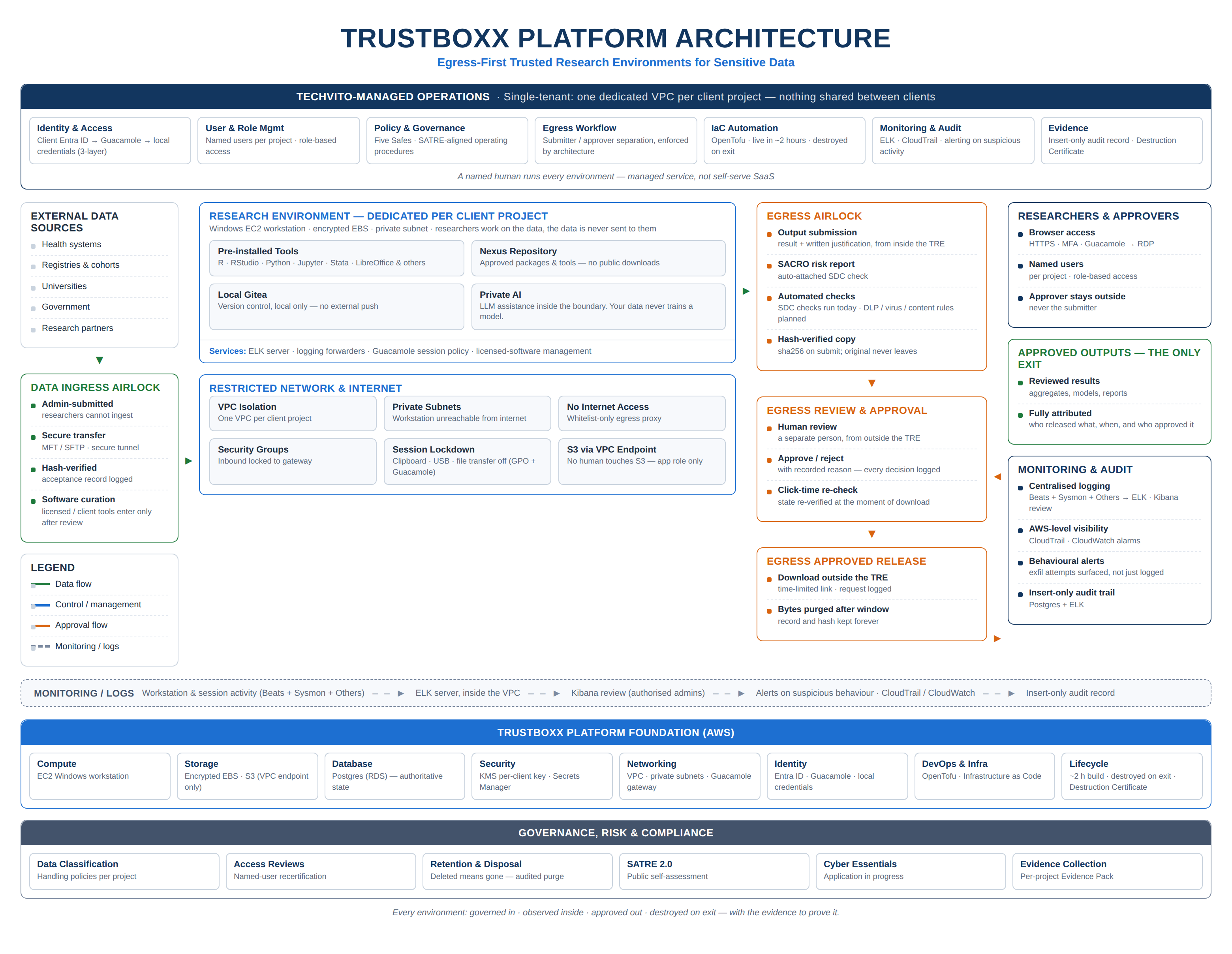
Task: Click the grey arrow after Workstation & session activity
Action: 400,693
